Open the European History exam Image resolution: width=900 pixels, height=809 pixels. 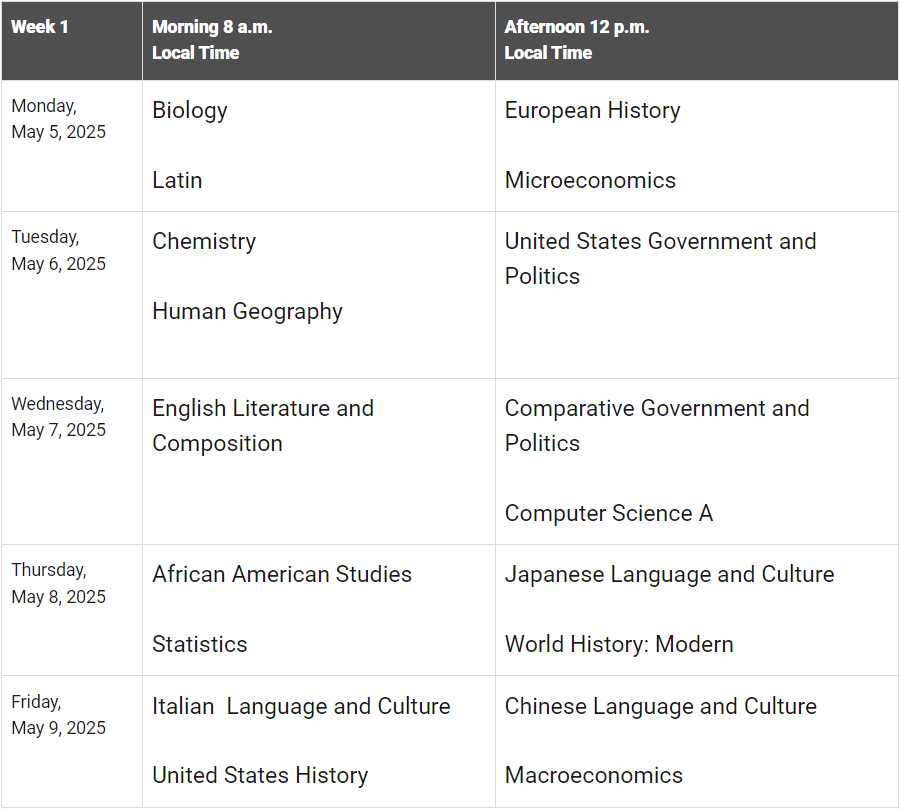pos(592,110)
